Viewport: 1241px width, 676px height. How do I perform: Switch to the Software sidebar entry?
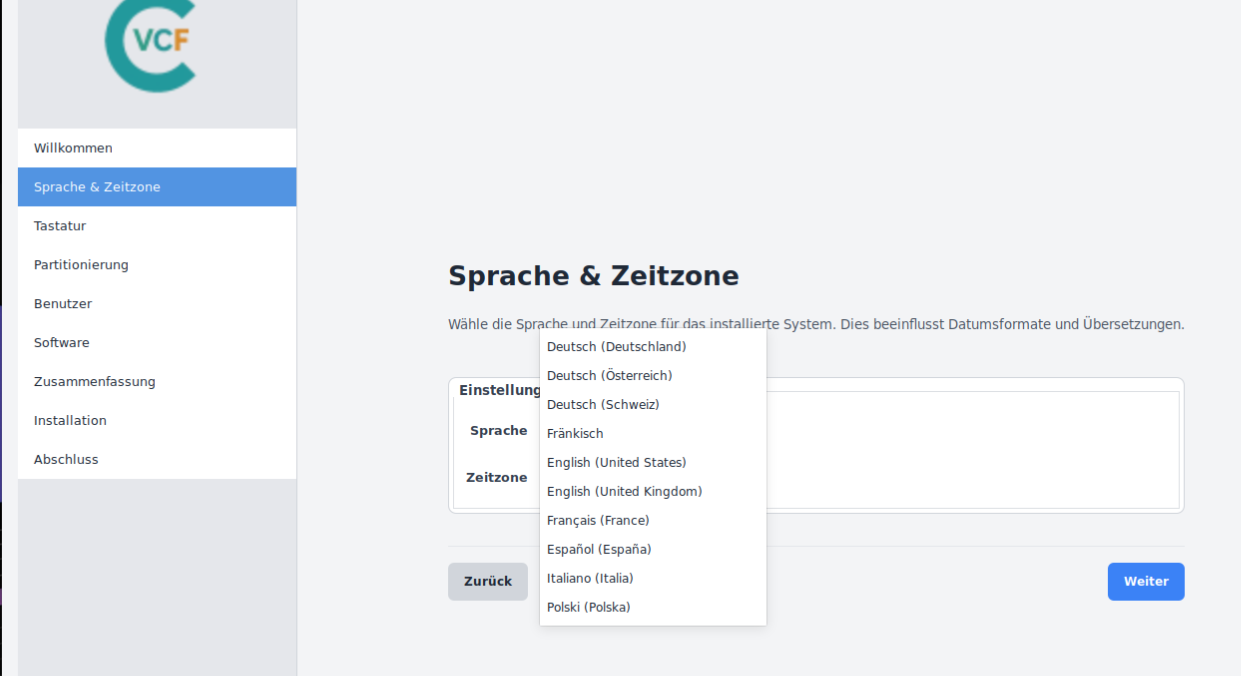point(61,343)
